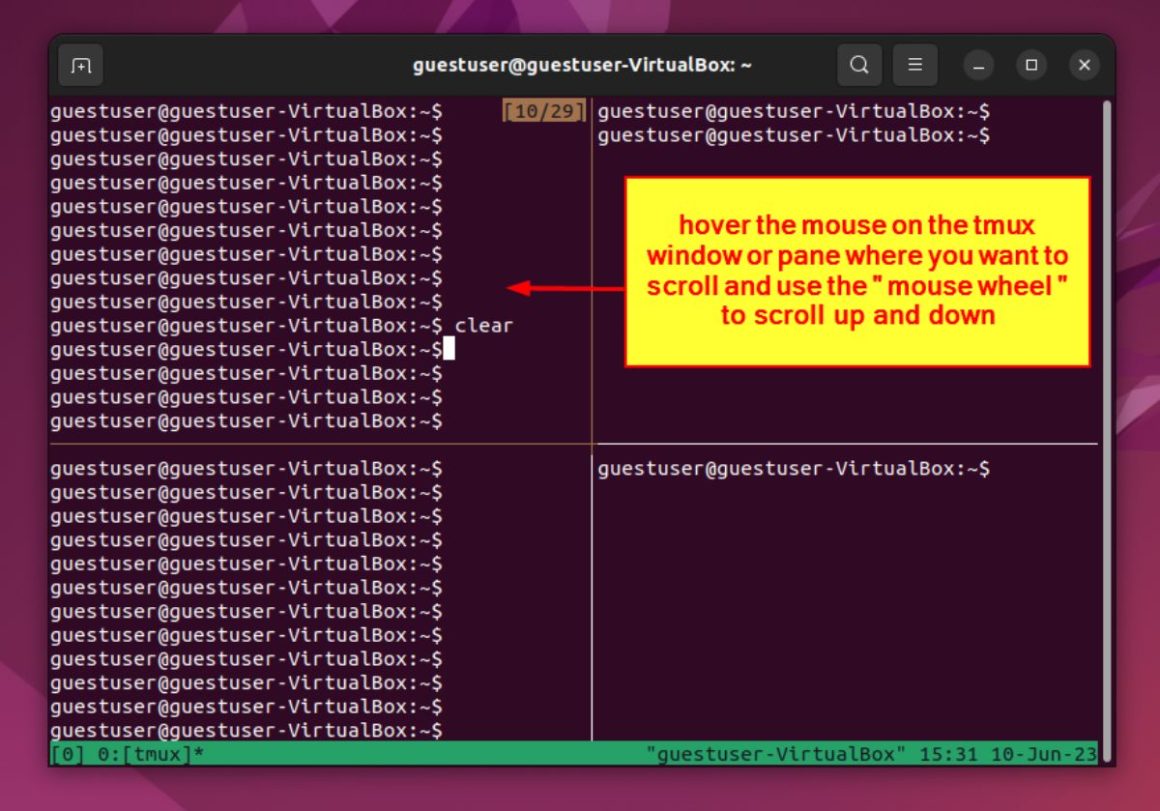This screenshot has height=811, width=1160.
Task: Open a new terminal tab
Action: [81, 64]
